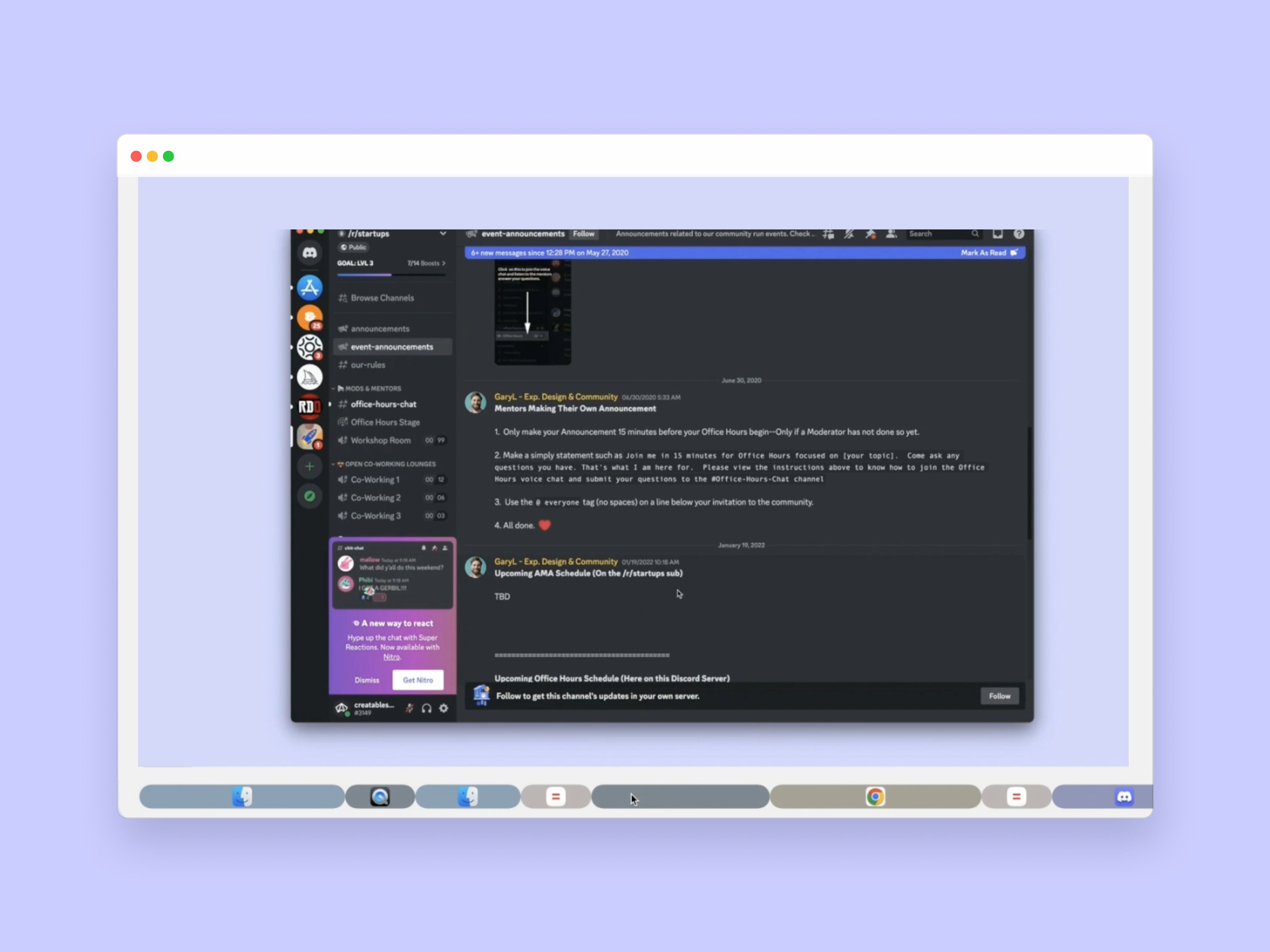
Task: Click Follow button in bottom banner
Action: point(999,696)
